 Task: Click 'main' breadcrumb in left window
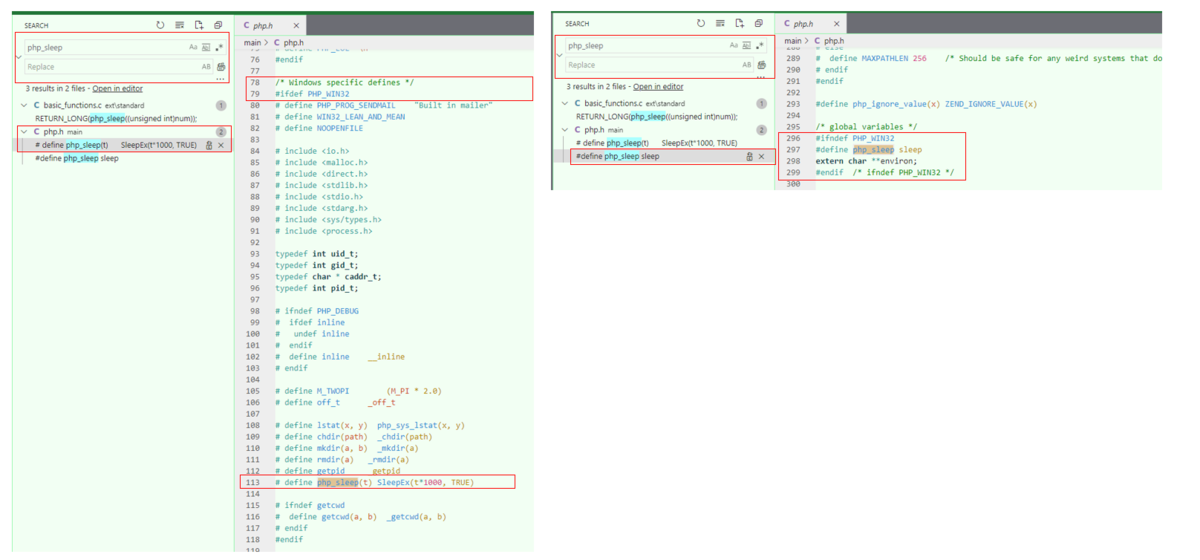click(x=252, y=43)
